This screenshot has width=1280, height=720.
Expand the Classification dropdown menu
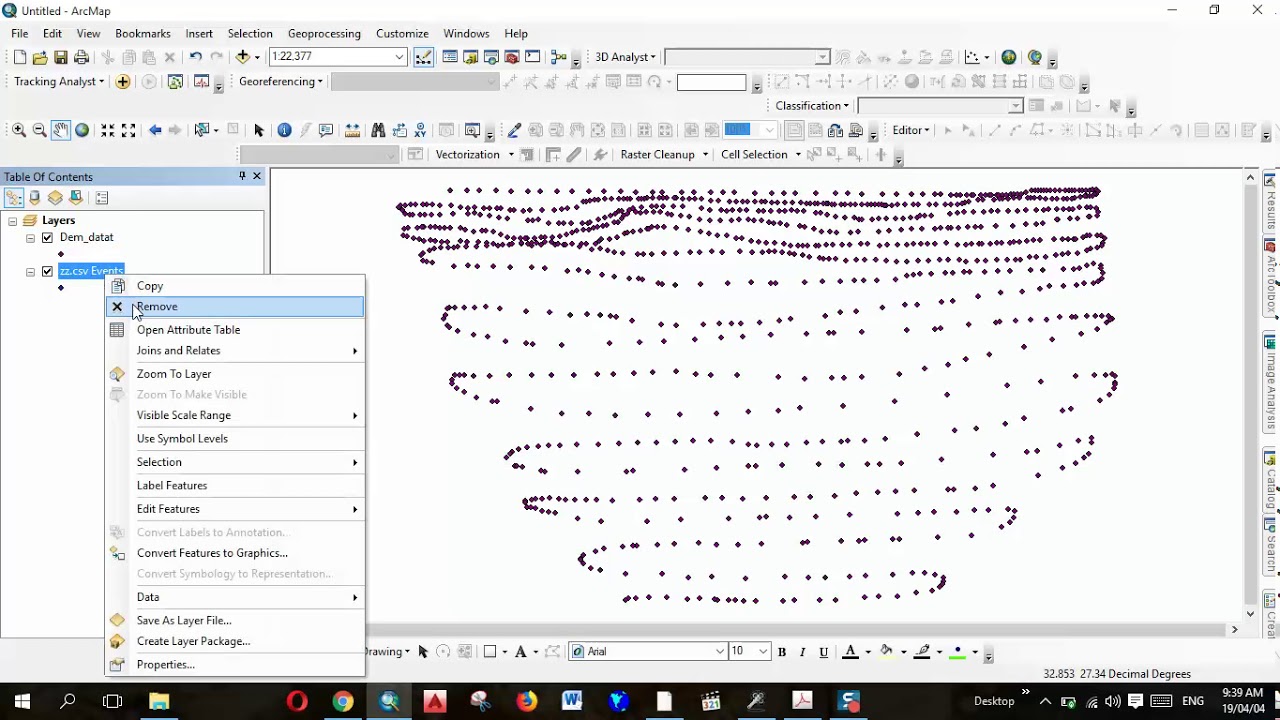pyautogui.click(x=812, y=106)
